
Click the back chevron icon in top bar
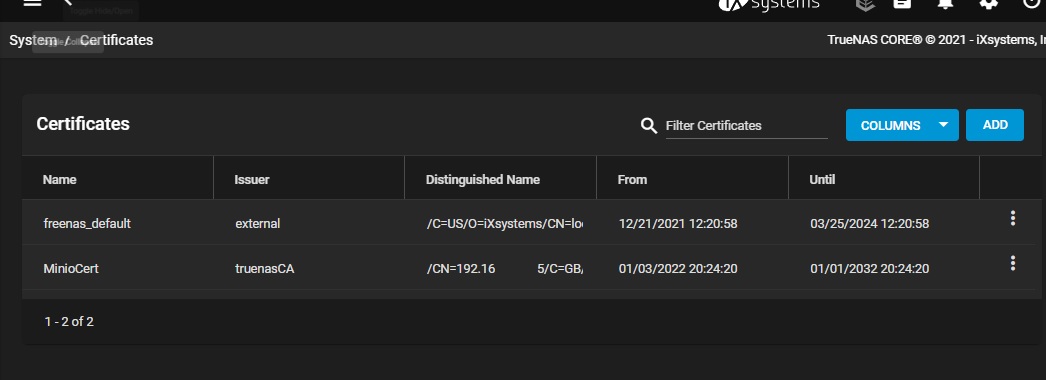[67, 2]
